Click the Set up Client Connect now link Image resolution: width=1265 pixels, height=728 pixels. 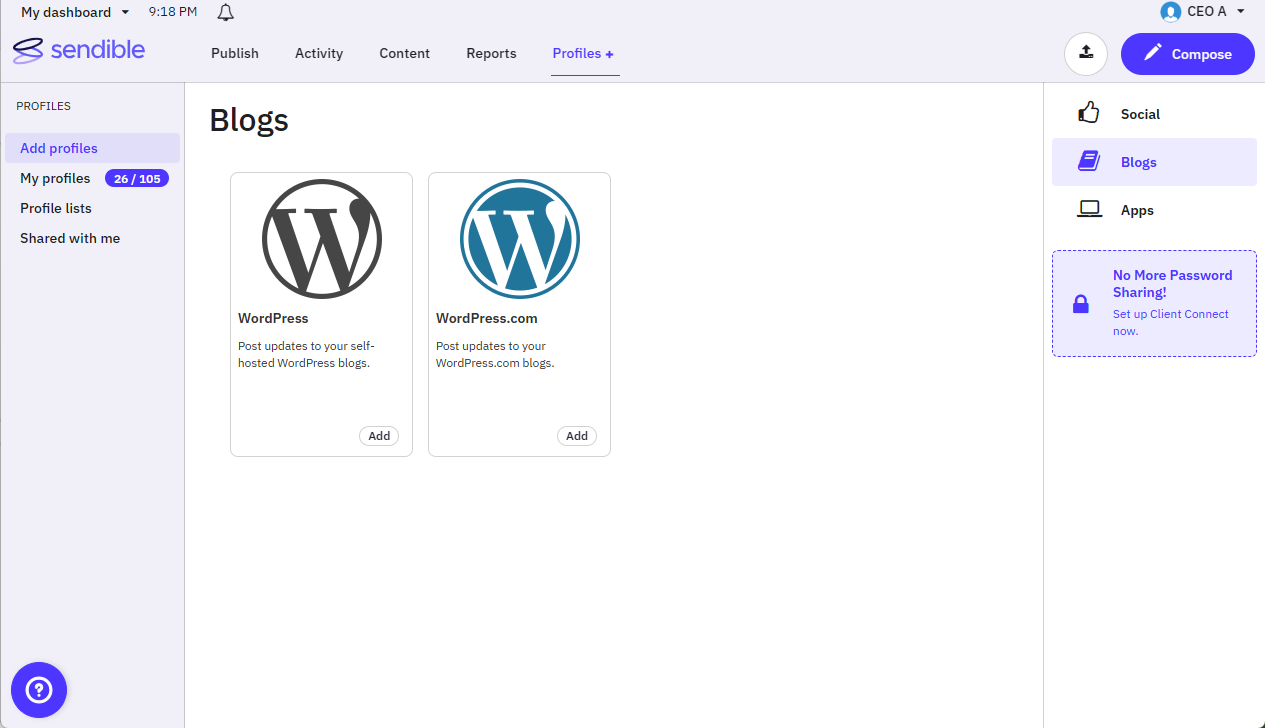pyautogui.click(x=1171, y=322)
